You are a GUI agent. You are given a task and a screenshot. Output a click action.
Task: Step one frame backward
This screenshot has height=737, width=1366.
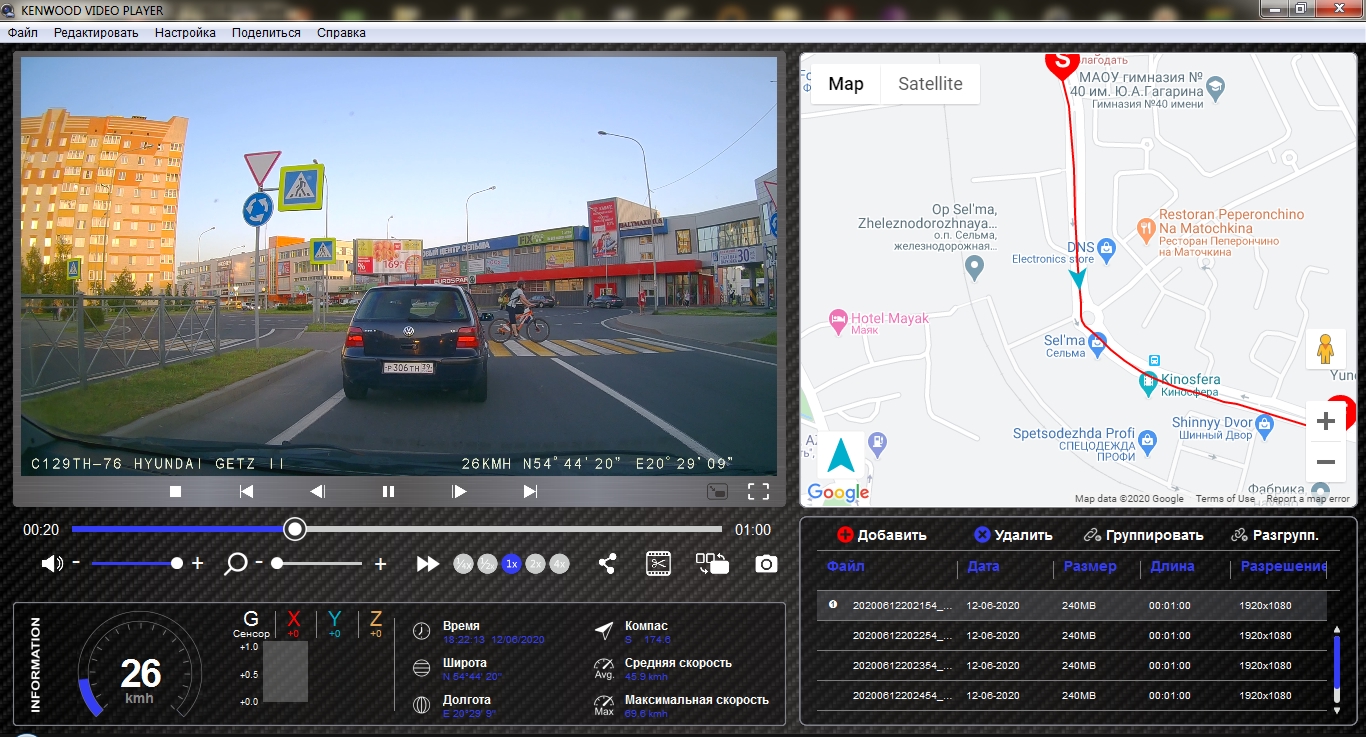click(317, 491)
